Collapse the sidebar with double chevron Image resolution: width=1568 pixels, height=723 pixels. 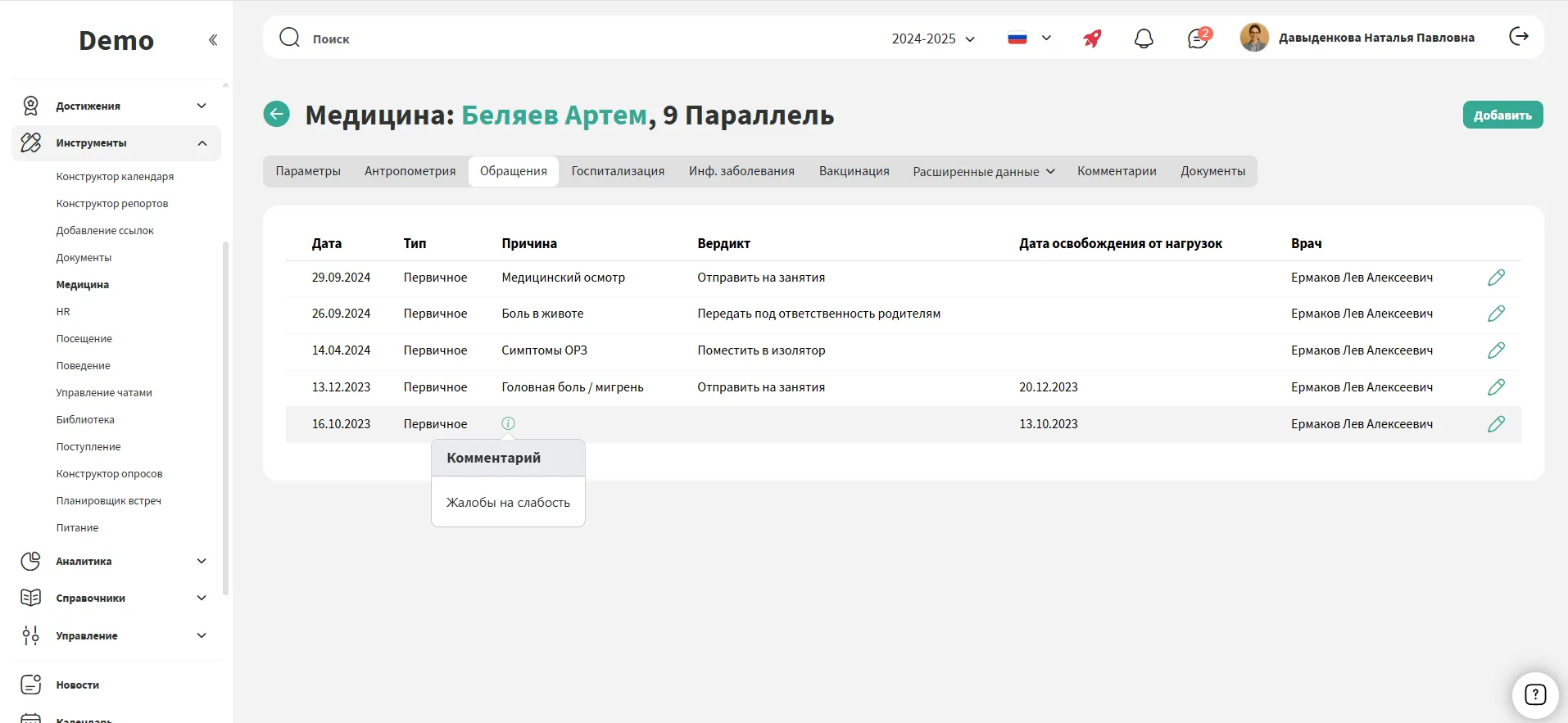(x=213, y=40)
